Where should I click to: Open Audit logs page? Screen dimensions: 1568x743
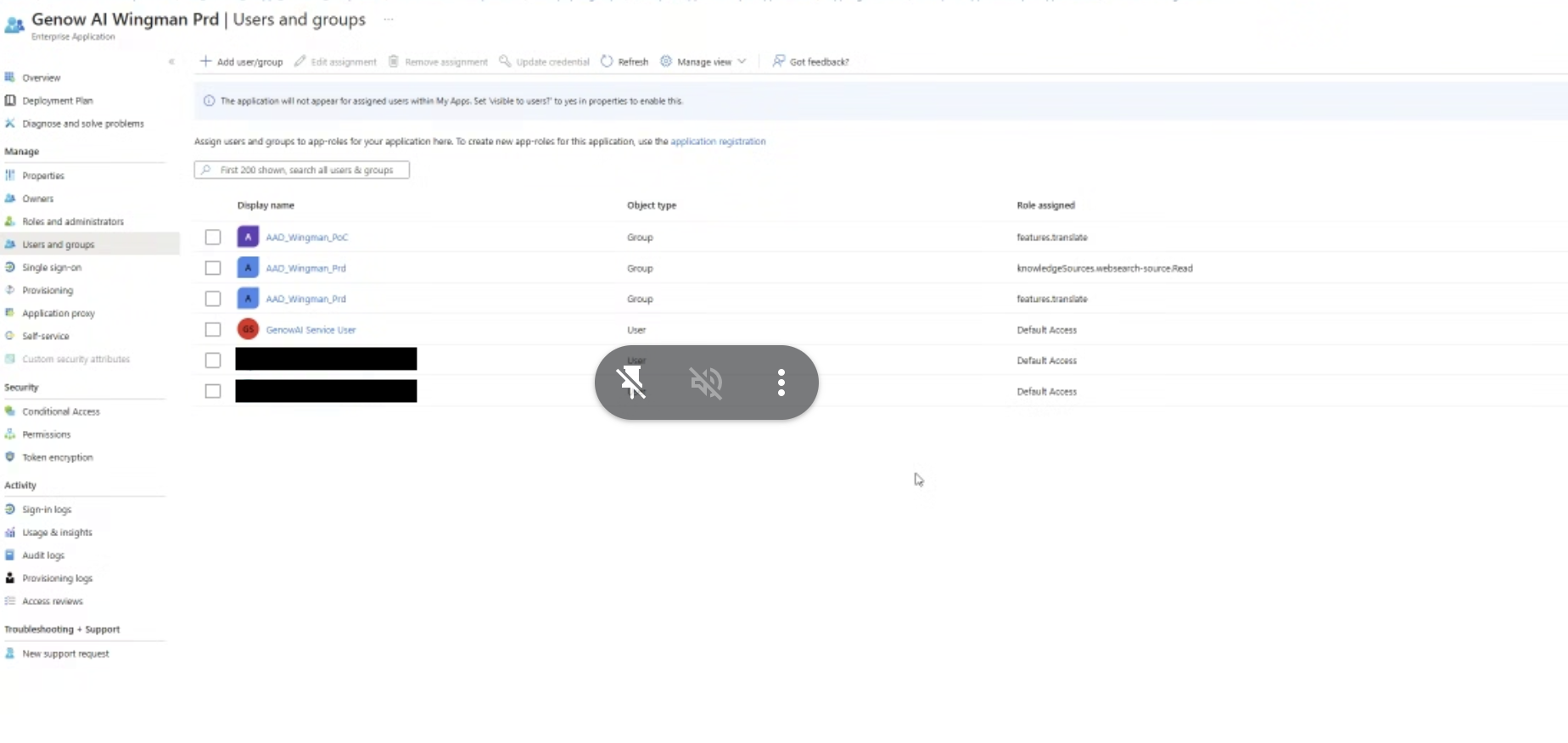point(43,556)
